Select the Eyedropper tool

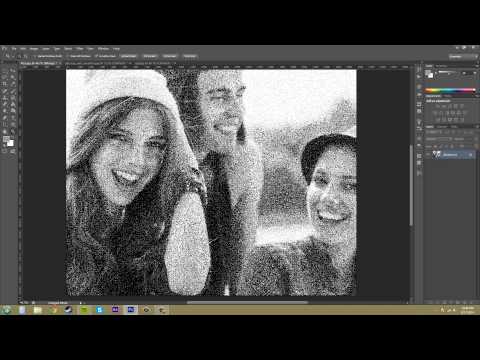click(13, 84)
